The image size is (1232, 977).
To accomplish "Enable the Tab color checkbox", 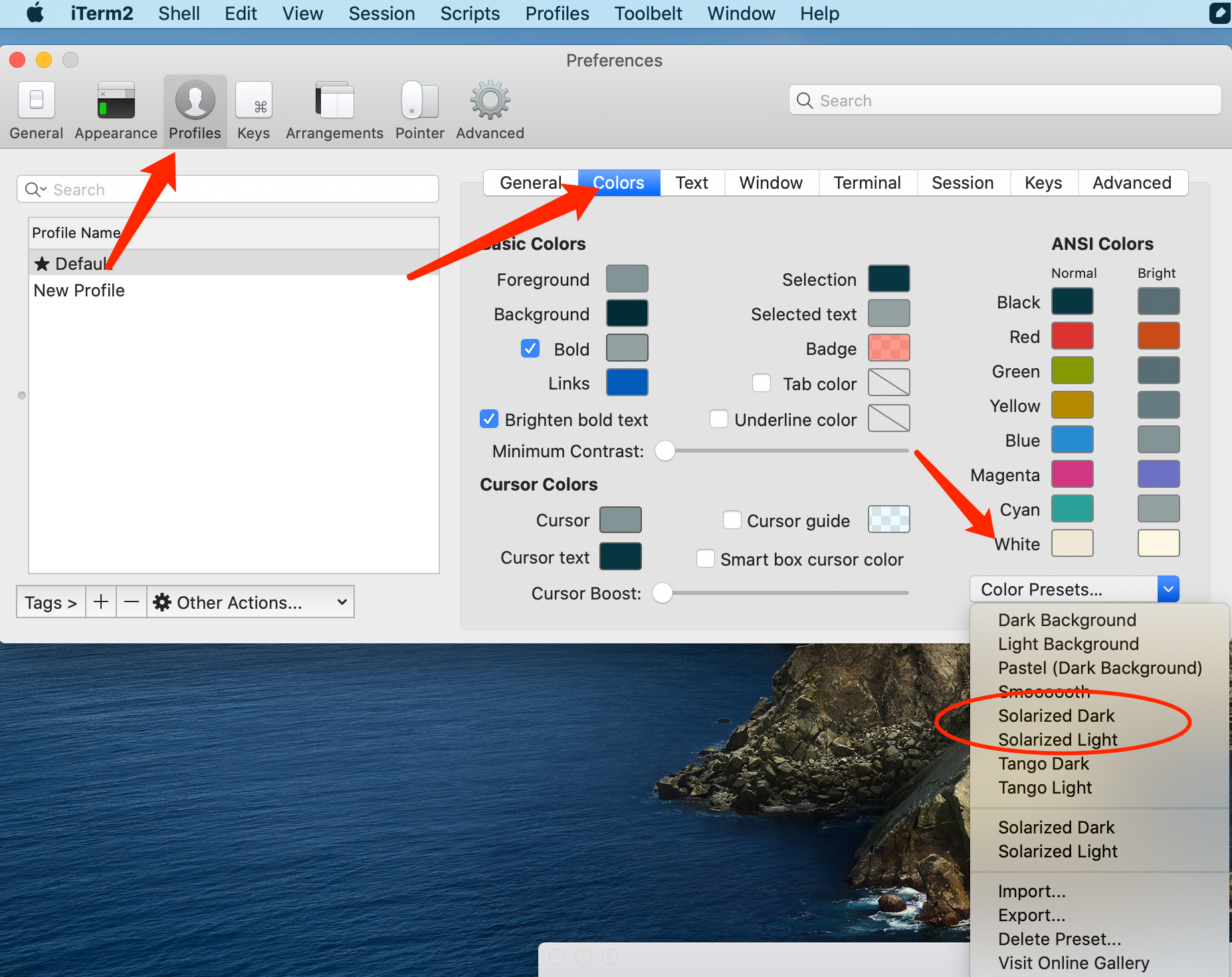I will coord(762,383).
